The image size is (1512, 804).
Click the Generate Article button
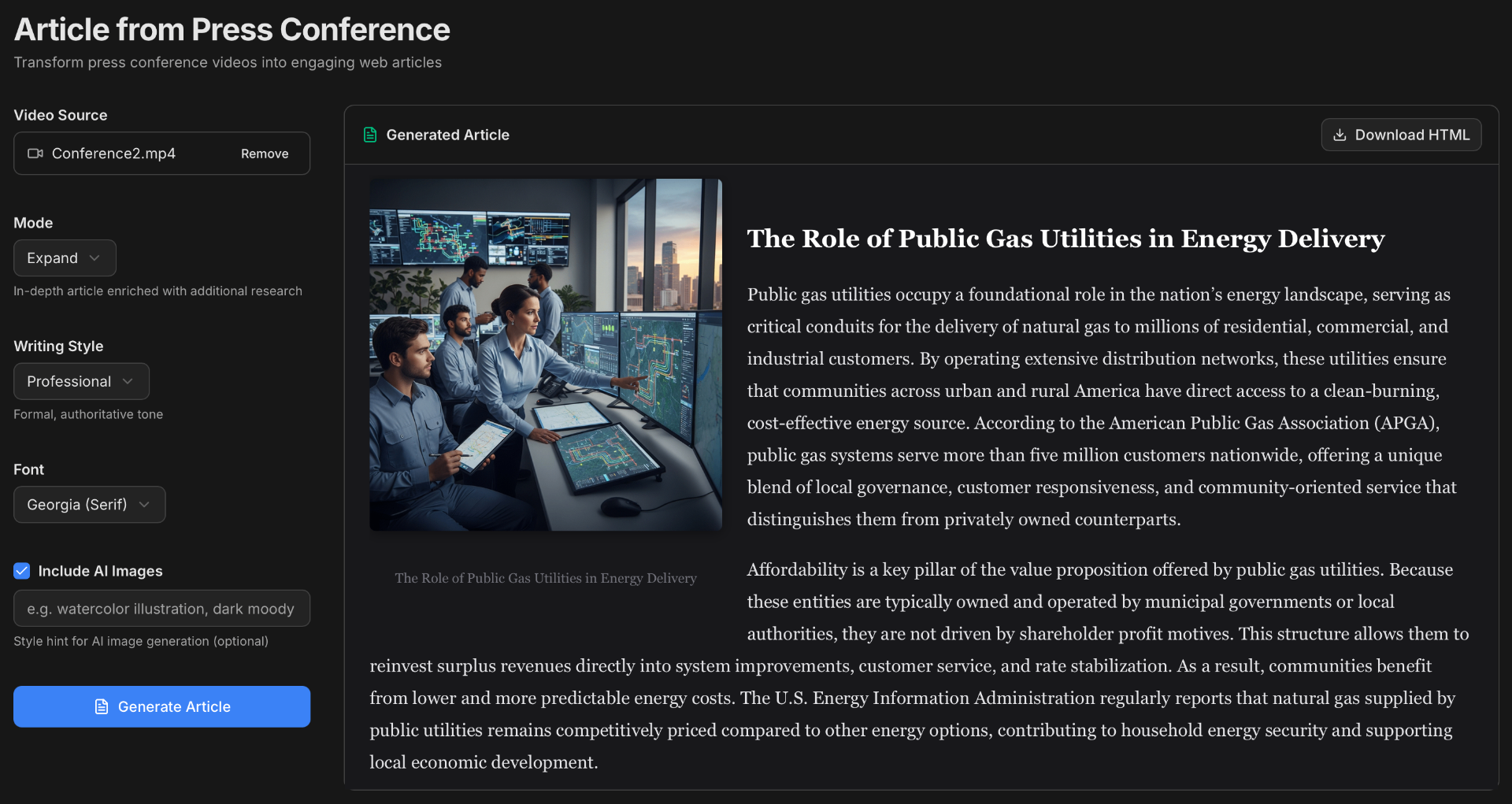click(161, 706)
